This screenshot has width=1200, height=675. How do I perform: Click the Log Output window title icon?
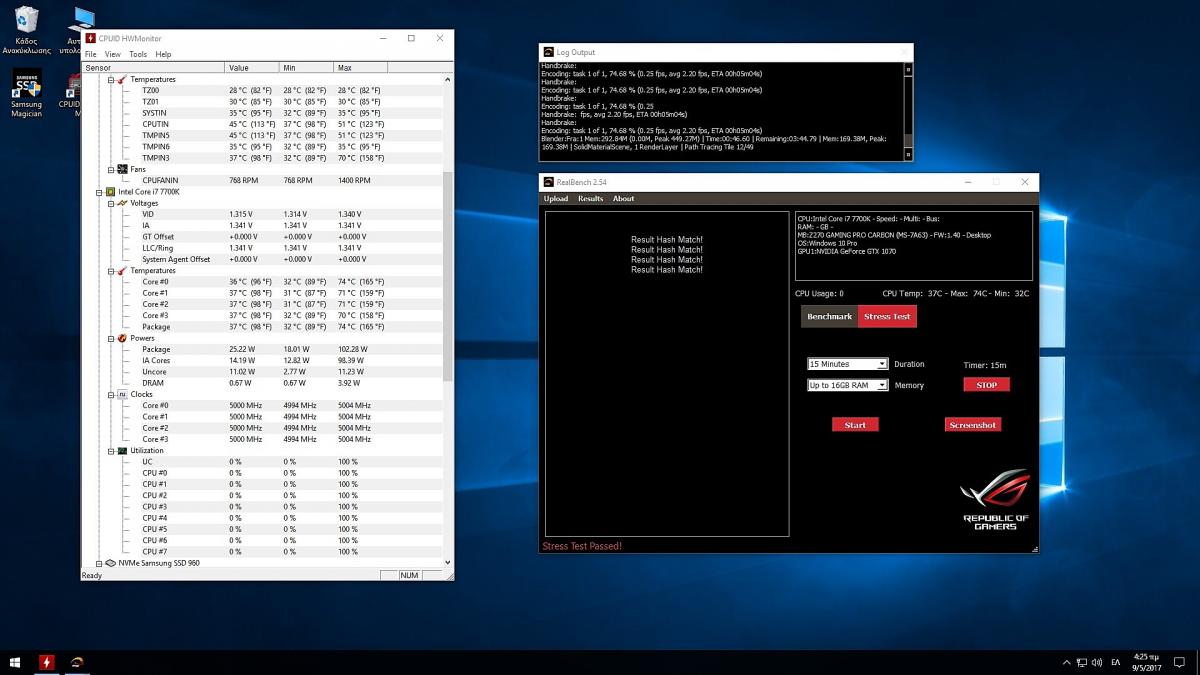548,52
